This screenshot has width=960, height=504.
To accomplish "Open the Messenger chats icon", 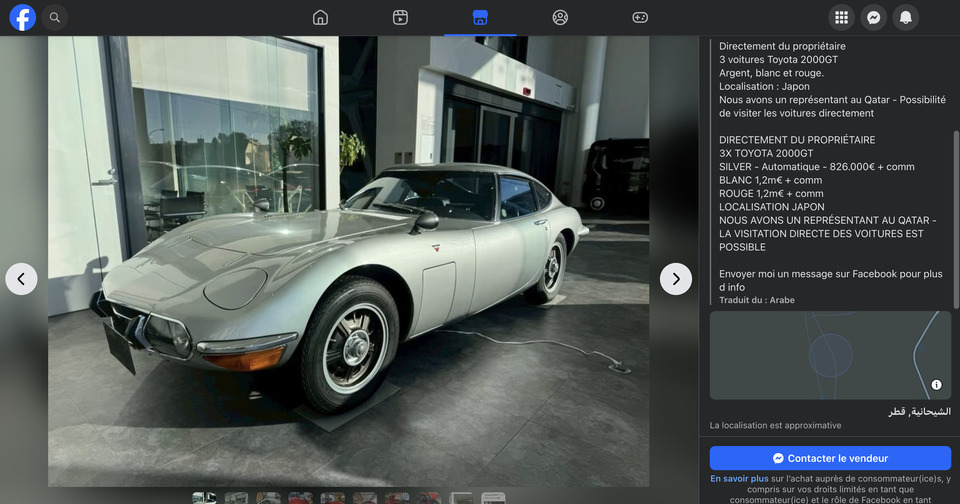I will pyautogui.click(x=873, y=17).
